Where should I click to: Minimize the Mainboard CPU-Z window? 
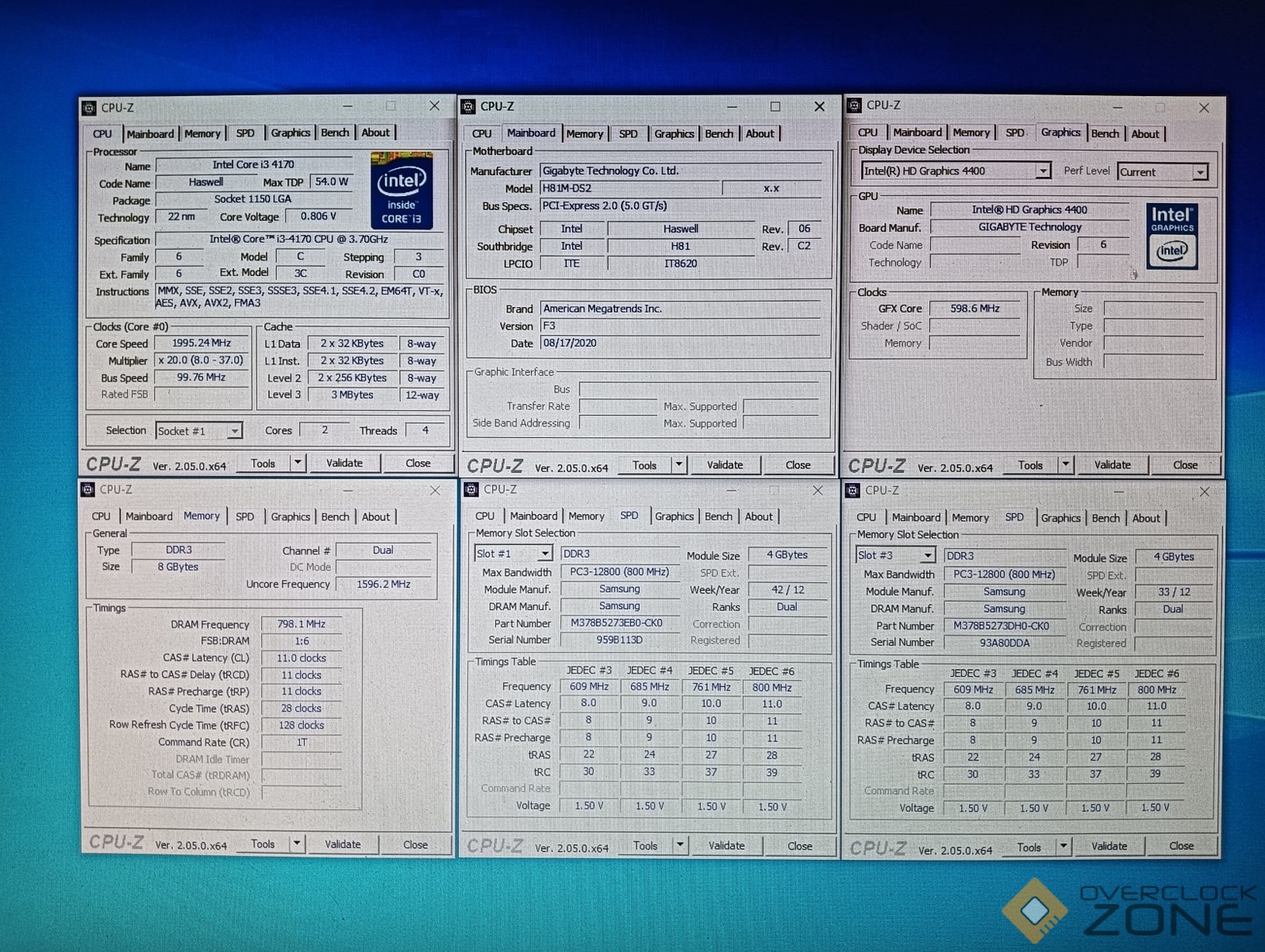(732, 106)
